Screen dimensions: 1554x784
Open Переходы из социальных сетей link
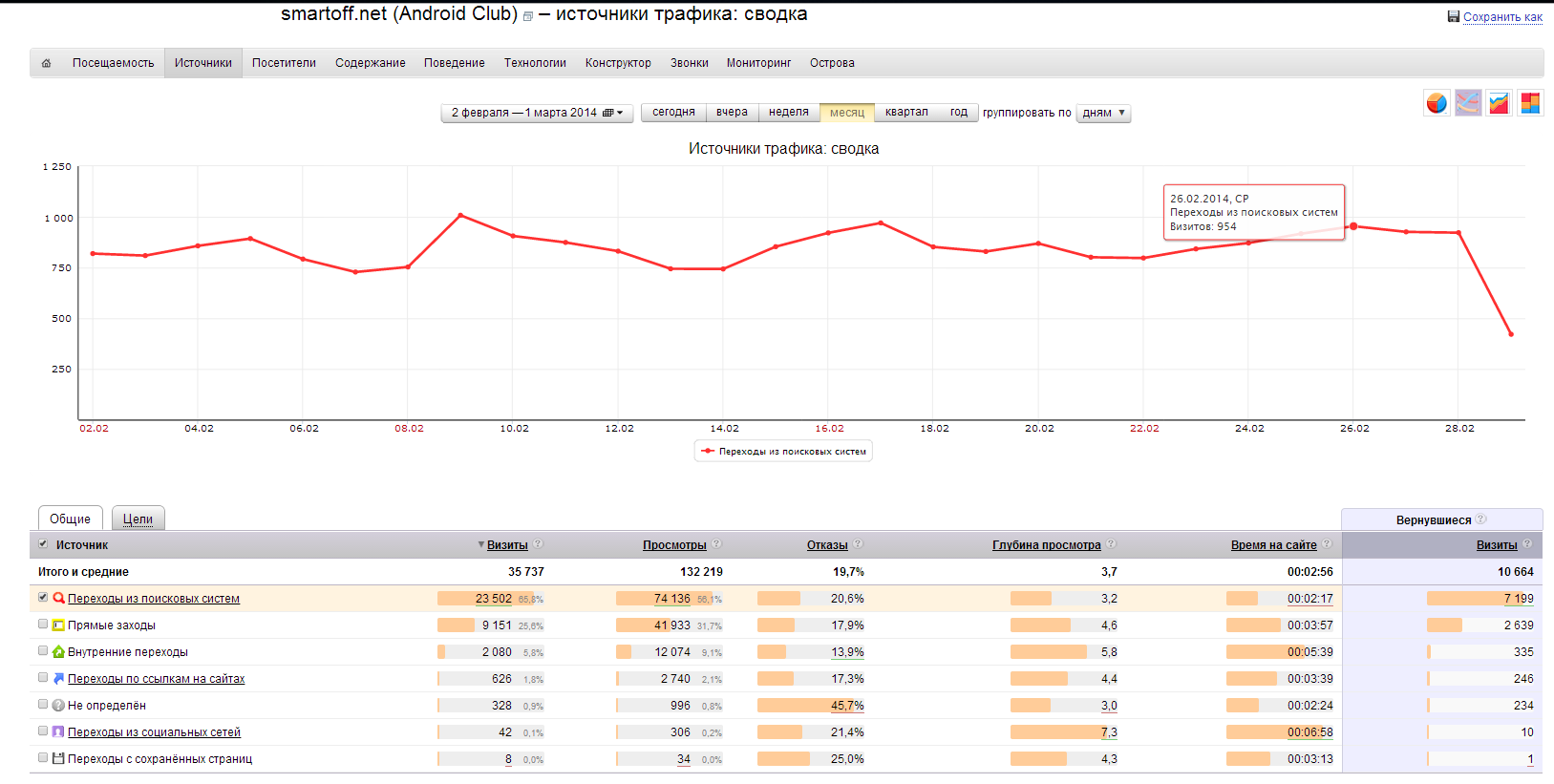pyautogui.click(x=154, y=732)
